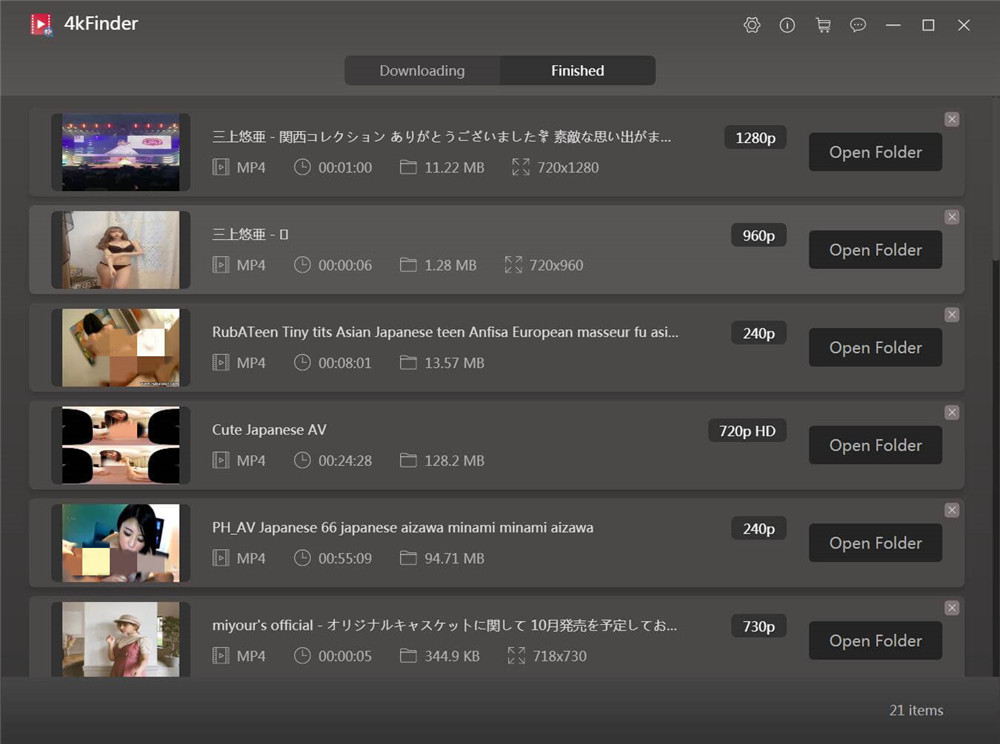Image resolution: width=1000 pixels, height=744 pixels.
Task: Remove the 1.28 MB item with X
Action: coord(951,217)
